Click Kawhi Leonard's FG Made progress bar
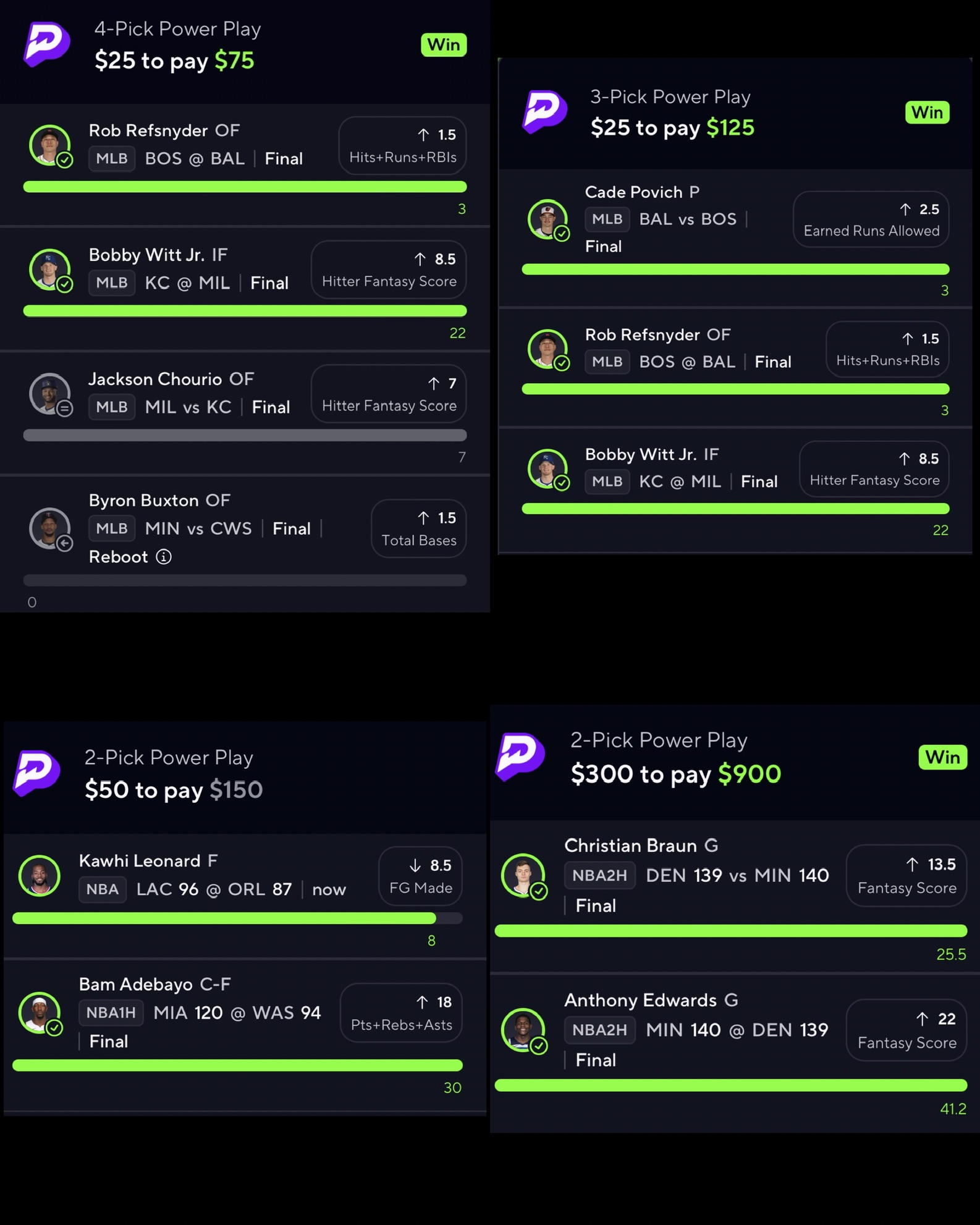This screenshot has height=1225, width=980. point(237,918)
